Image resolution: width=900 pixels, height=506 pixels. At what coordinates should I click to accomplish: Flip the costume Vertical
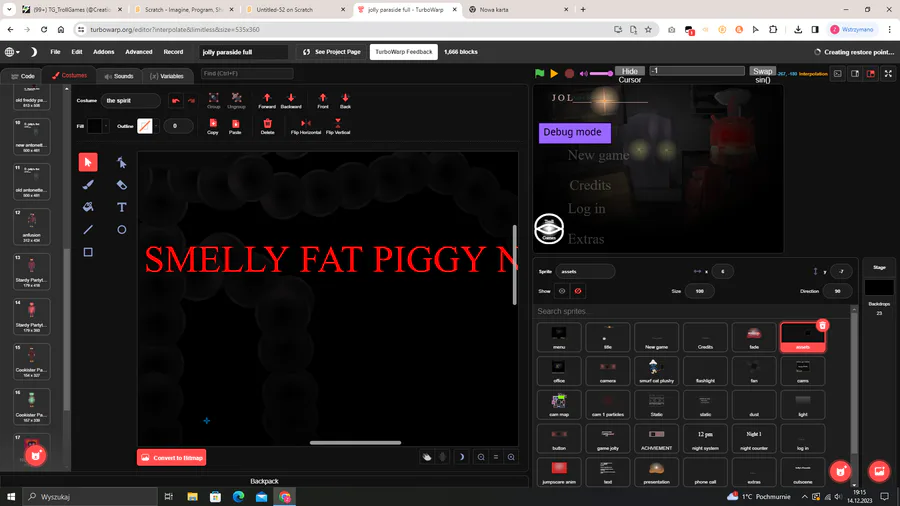pos(338,127)
